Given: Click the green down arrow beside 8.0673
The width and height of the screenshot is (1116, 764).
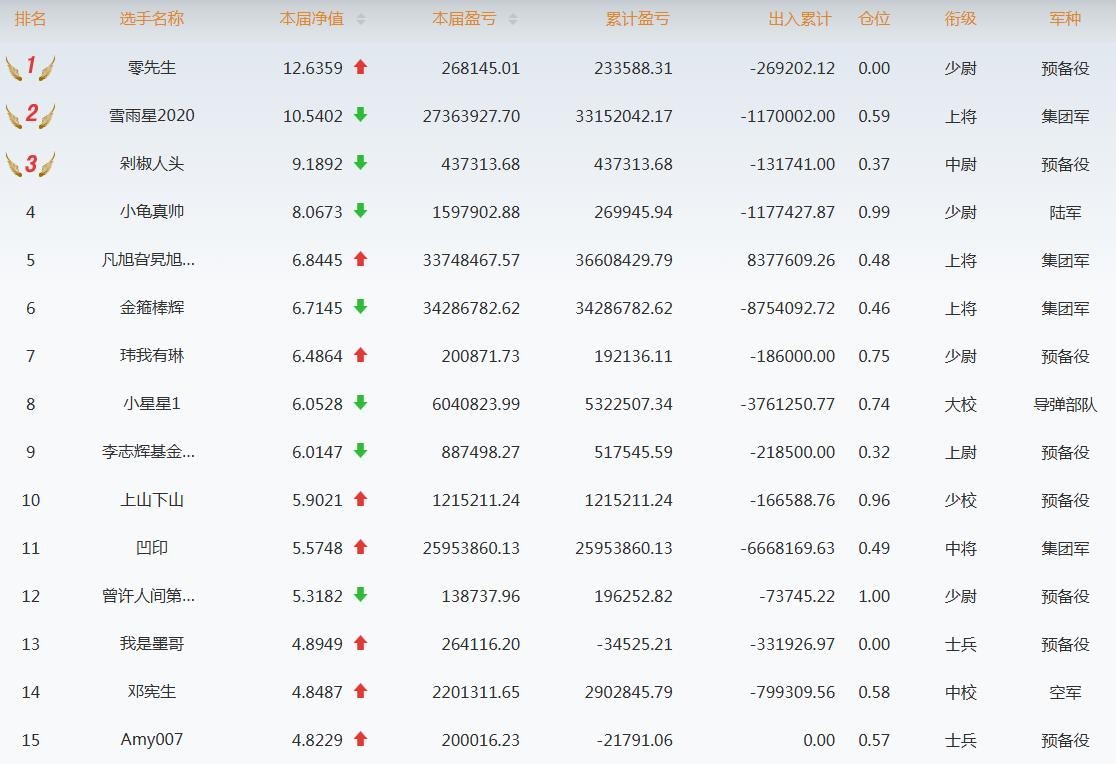Looking at the screenshot, I should (361, 212).
